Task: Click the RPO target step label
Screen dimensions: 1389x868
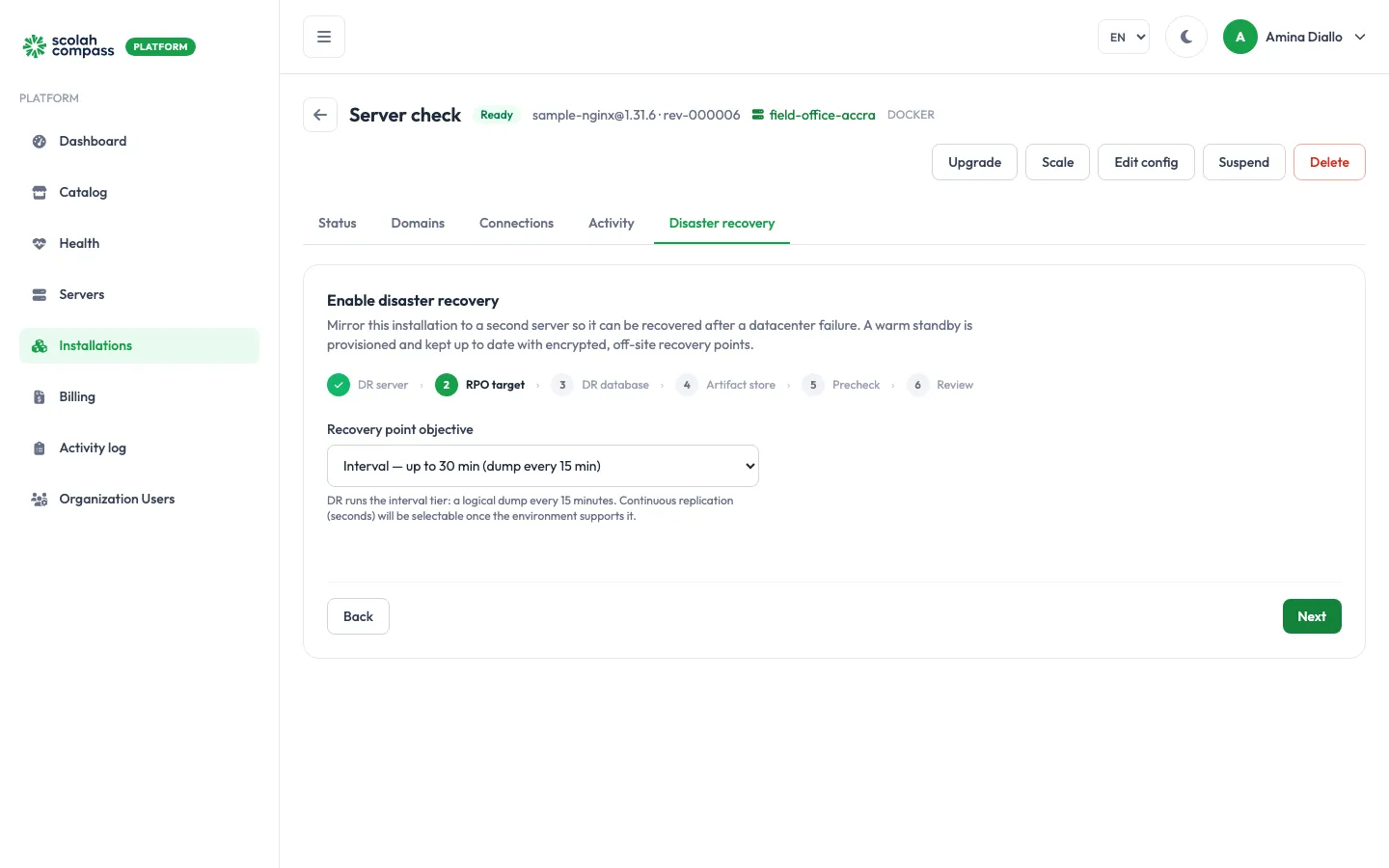Action: [x=495, y=385]
